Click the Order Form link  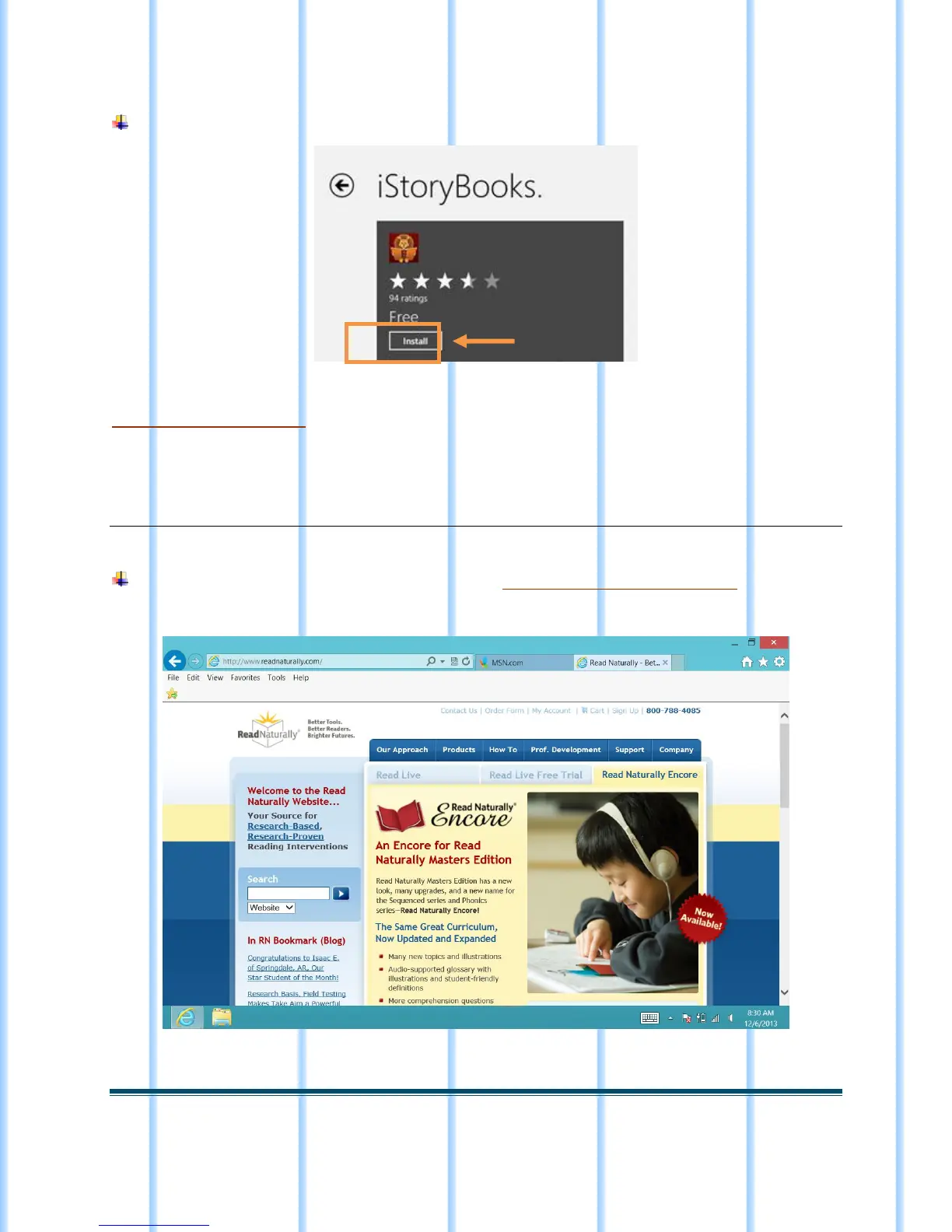pyautogui.click(x=505, y=710)
